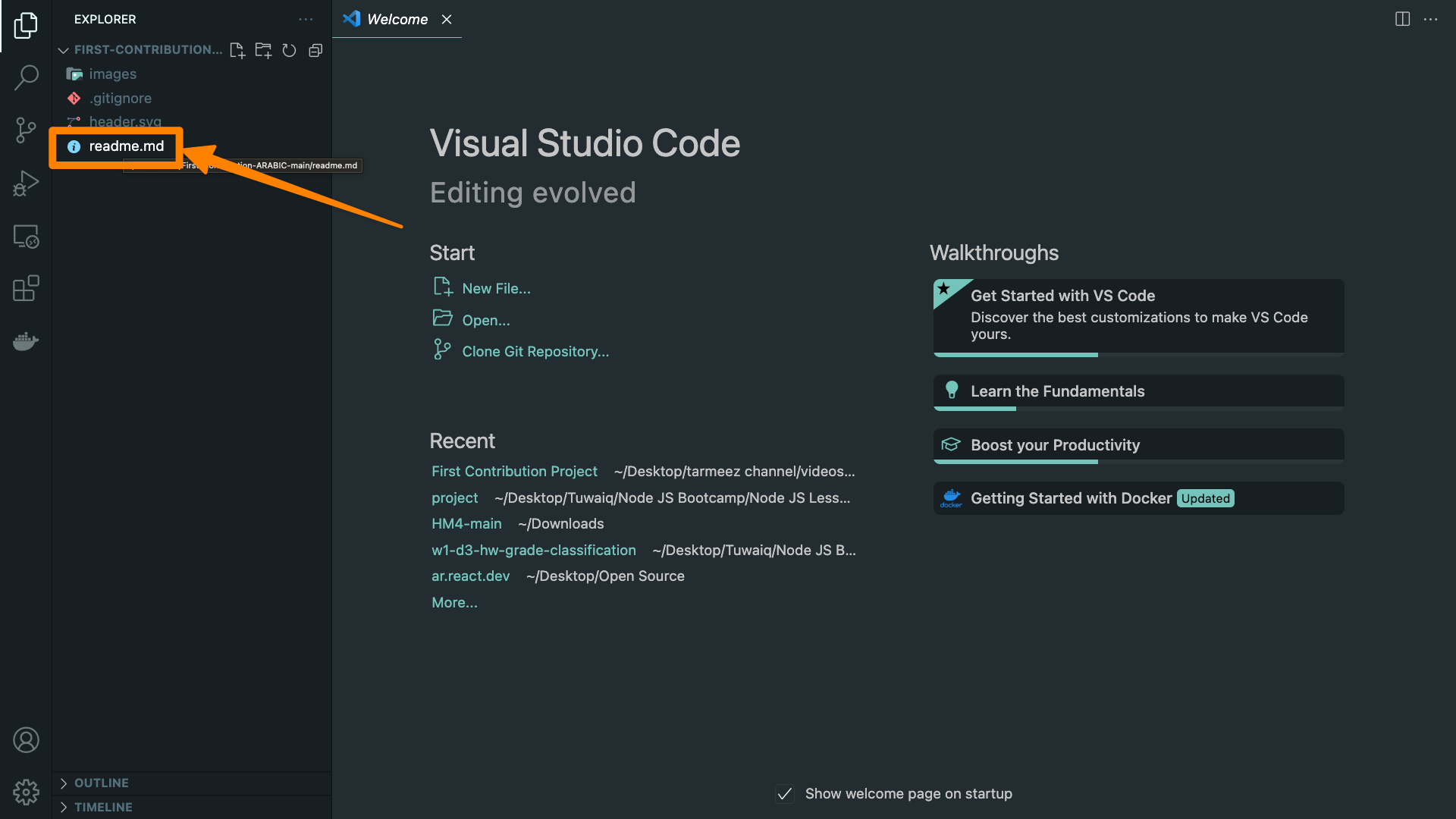Open First Contribution Project from Recent
The height and width of the screenshot is (819, 1456).
tap(514, 471)
